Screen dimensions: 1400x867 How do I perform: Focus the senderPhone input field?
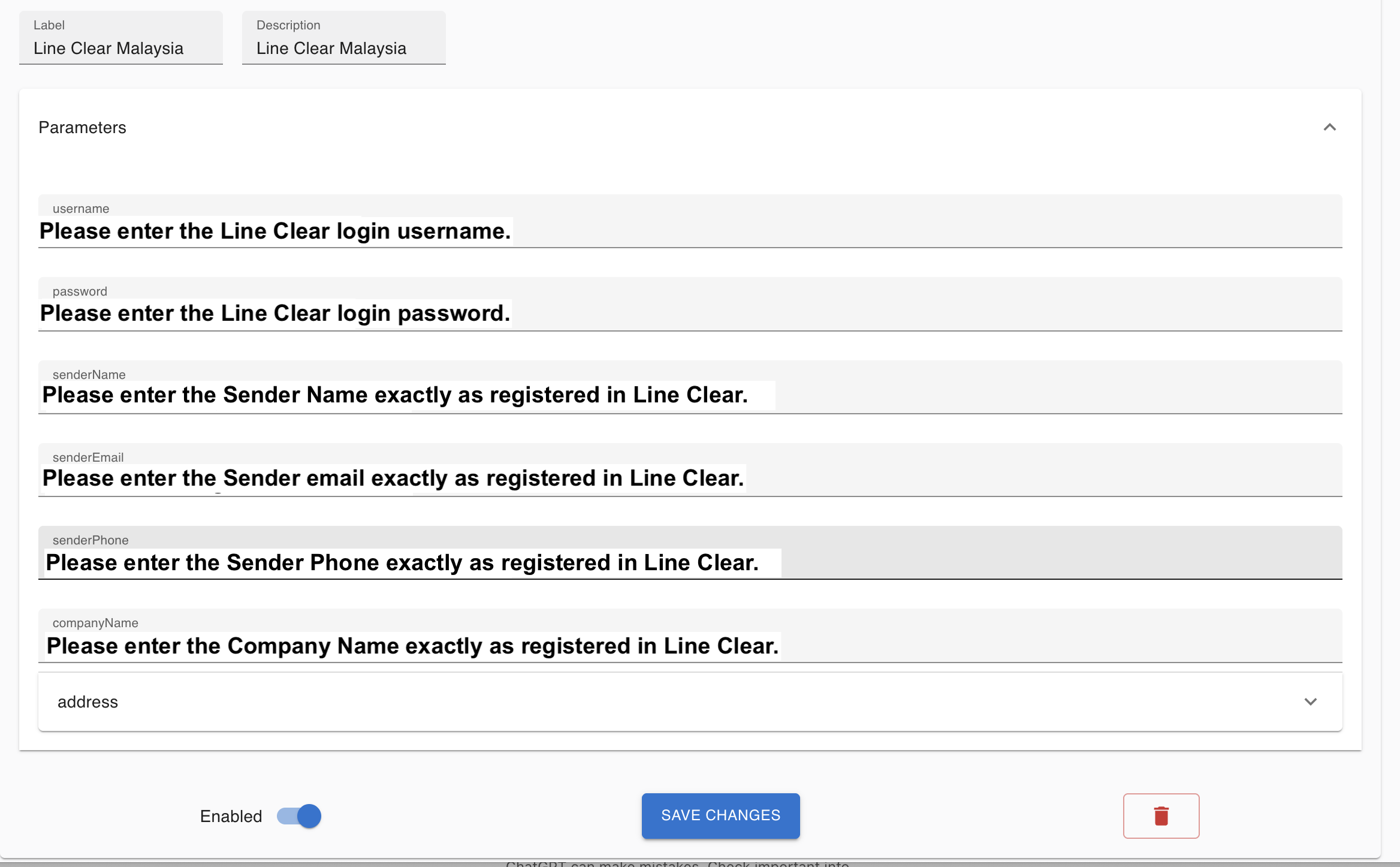click(1019, 562)
